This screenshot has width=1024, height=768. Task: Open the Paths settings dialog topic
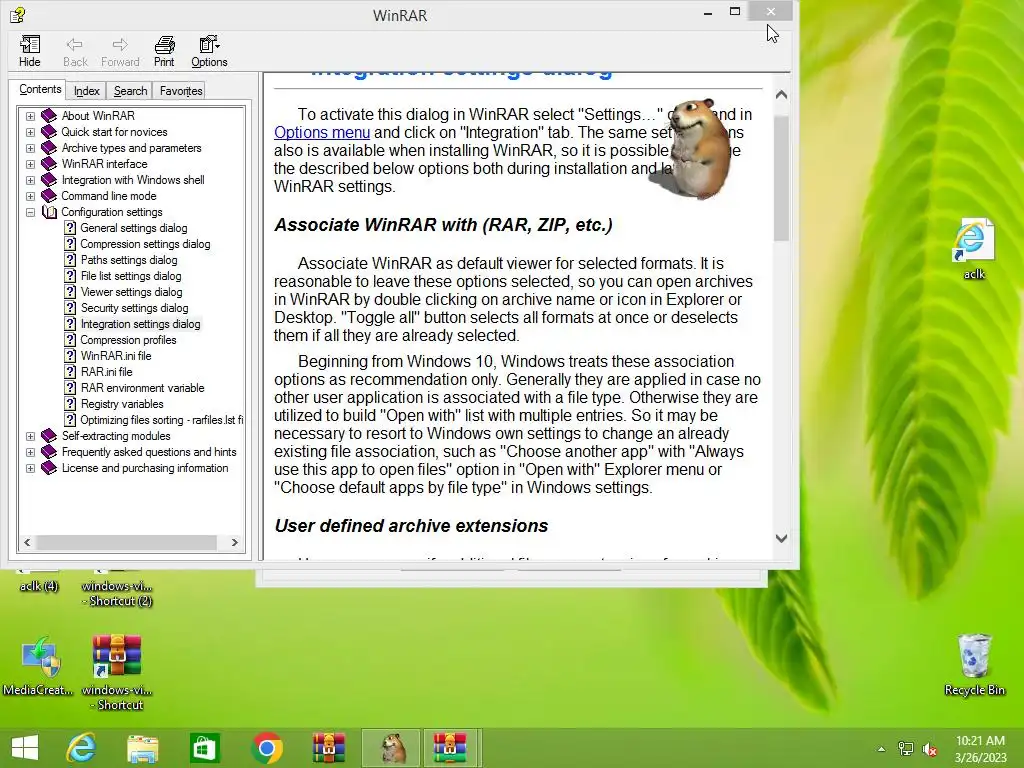(x=129, y=260)
